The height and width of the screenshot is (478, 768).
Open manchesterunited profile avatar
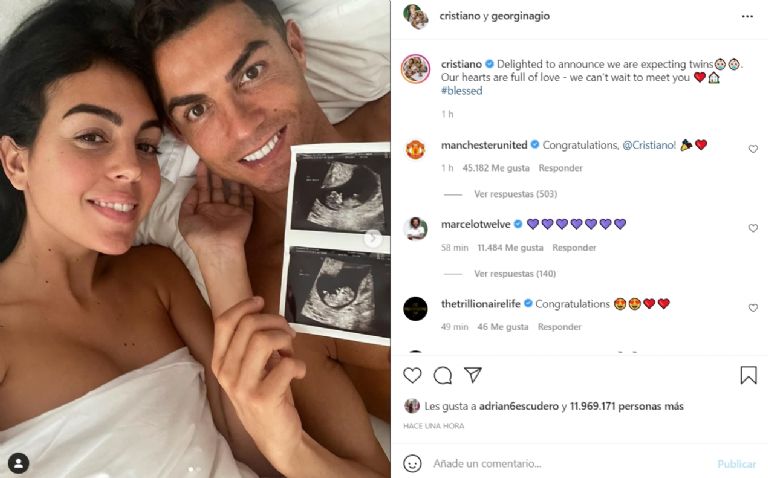(415, 150)
